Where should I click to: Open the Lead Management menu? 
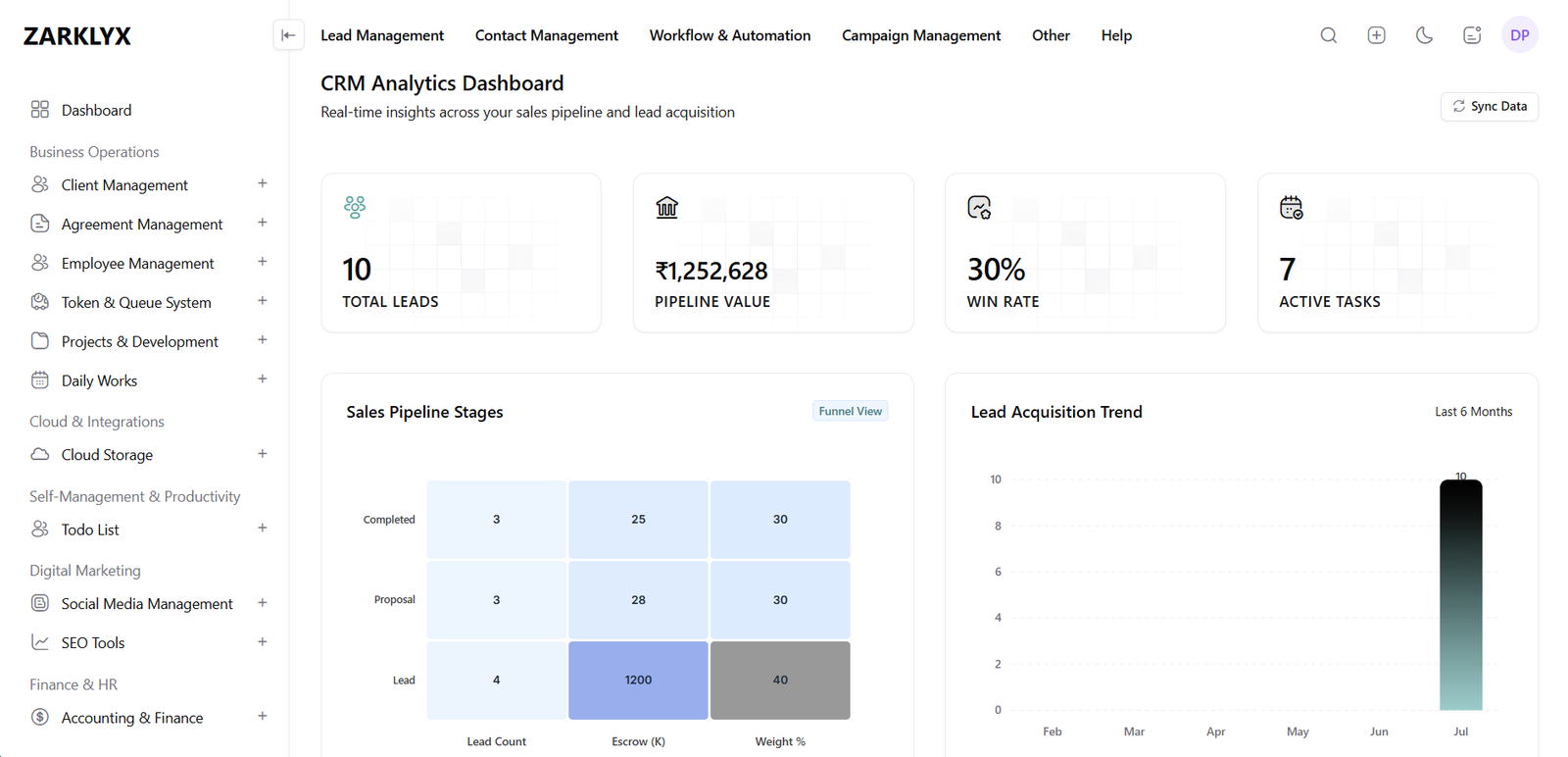382,35
